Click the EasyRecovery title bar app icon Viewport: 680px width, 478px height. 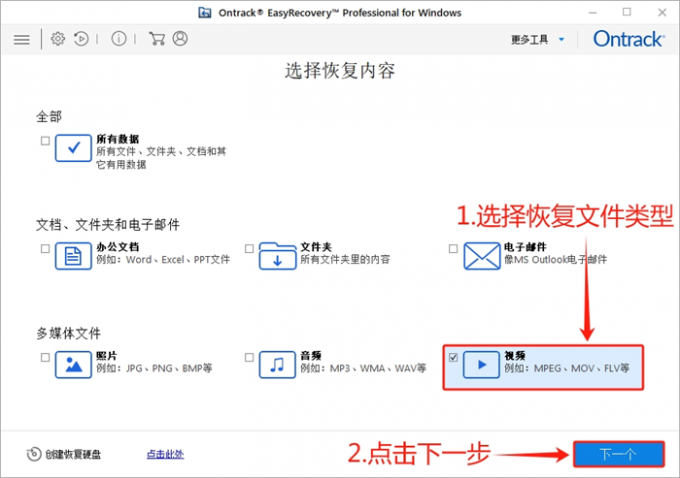[205, 13]
